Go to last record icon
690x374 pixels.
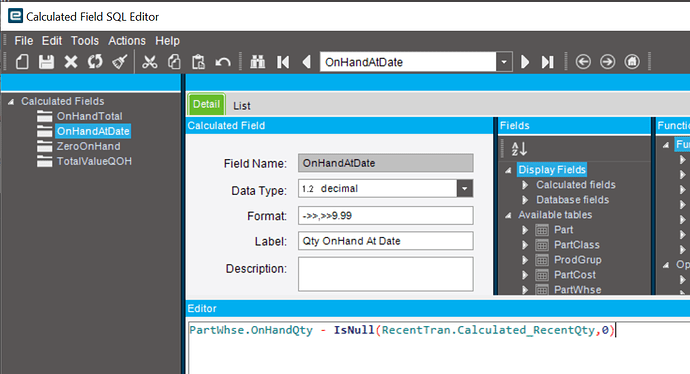547,62
